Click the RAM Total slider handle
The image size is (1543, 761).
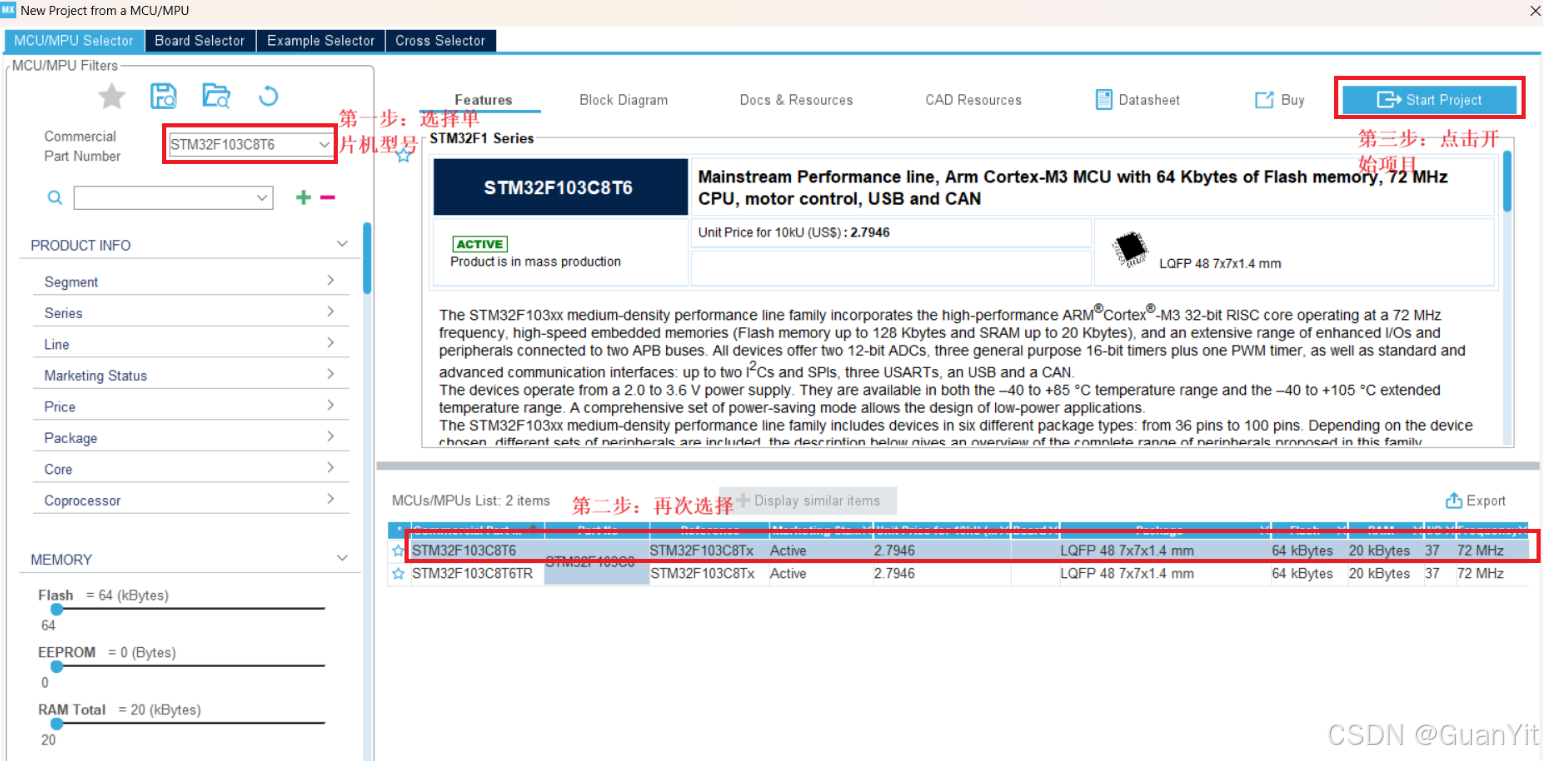(x=56, y=724)
